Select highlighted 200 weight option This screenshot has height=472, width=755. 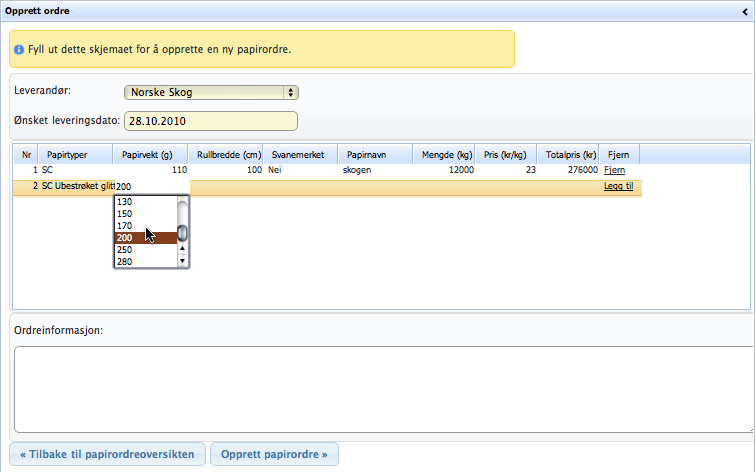(x=125, y=238)
